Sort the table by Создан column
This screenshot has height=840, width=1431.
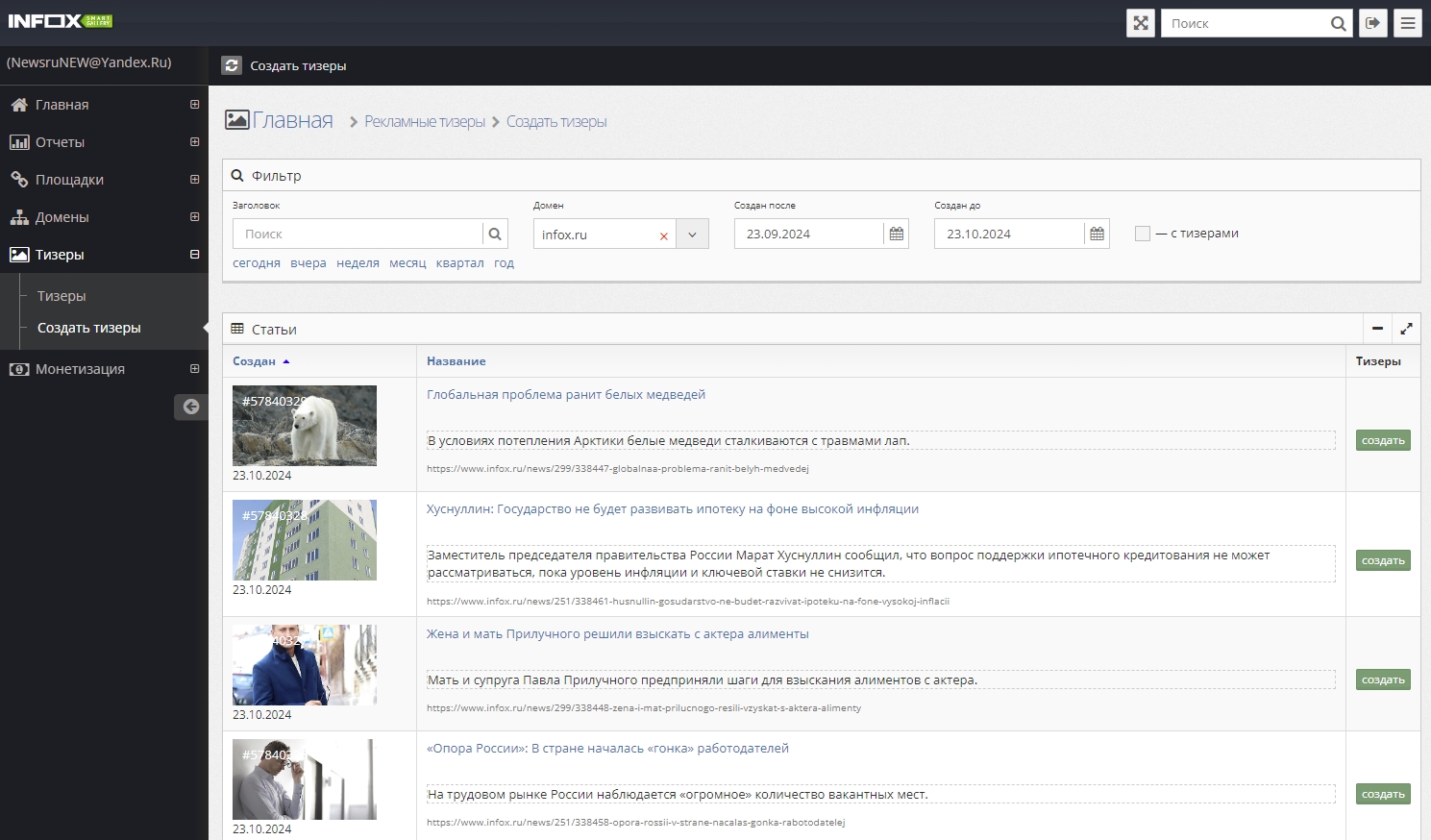click(255, 361)
